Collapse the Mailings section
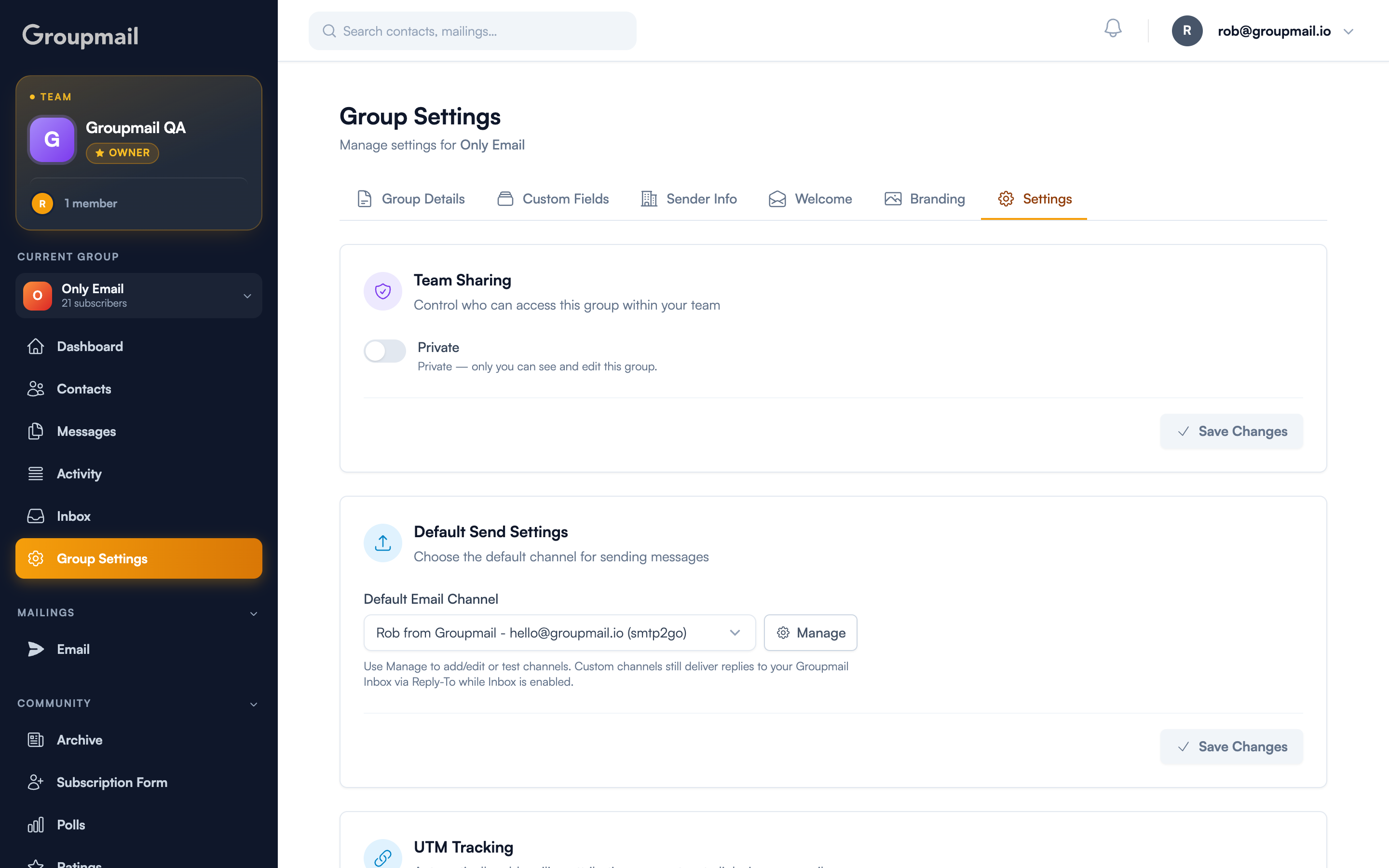 pos(254,613)
